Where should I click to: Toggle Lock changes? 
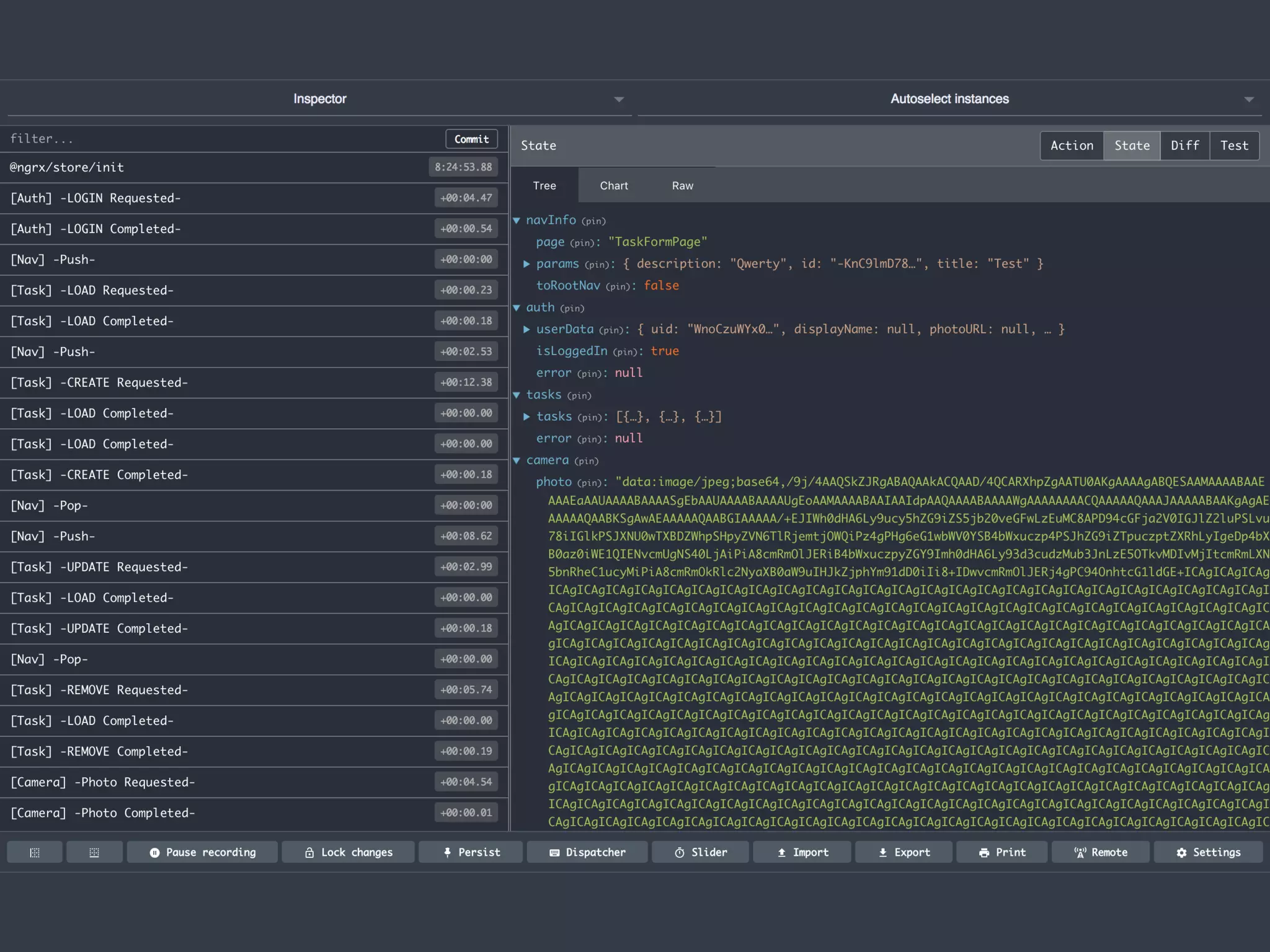click(x=348, y=852)
